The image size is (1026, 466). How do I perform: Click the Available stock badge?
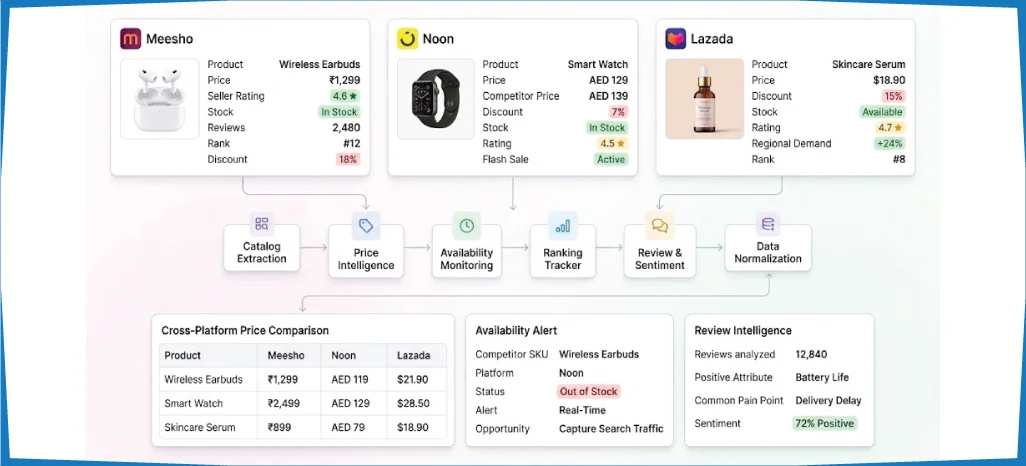click(x=882, y=112)
